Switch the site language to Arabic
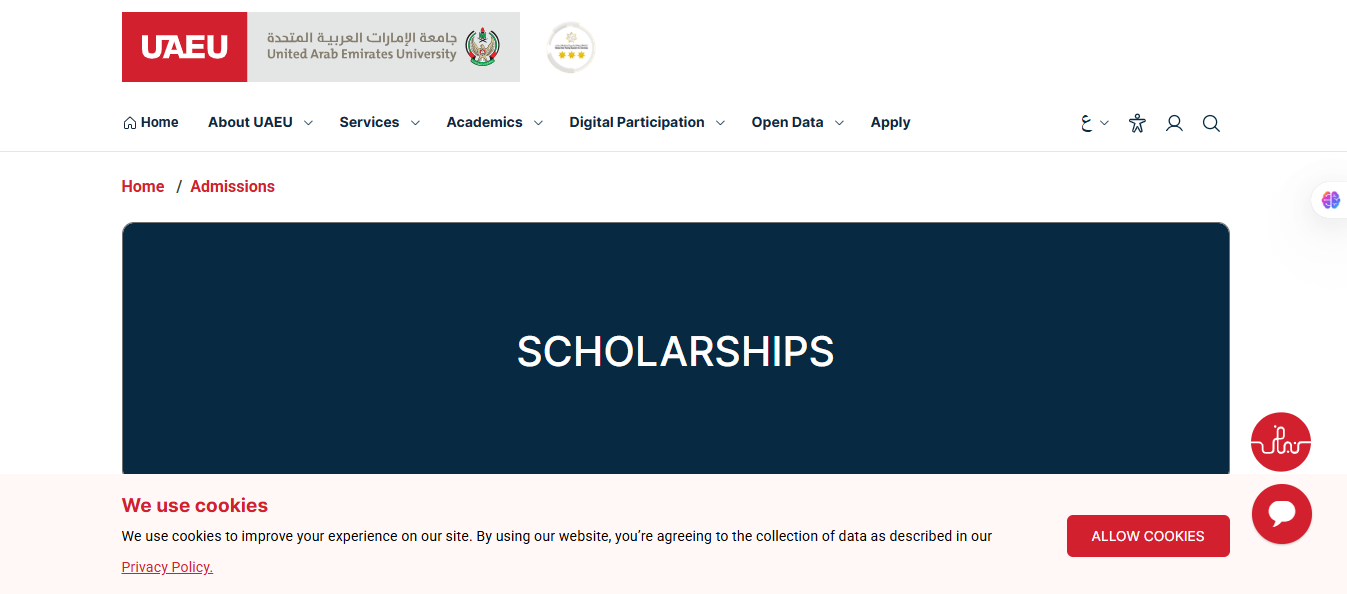Viewport: 1347px width, 594px height. tap(1089, 122)
